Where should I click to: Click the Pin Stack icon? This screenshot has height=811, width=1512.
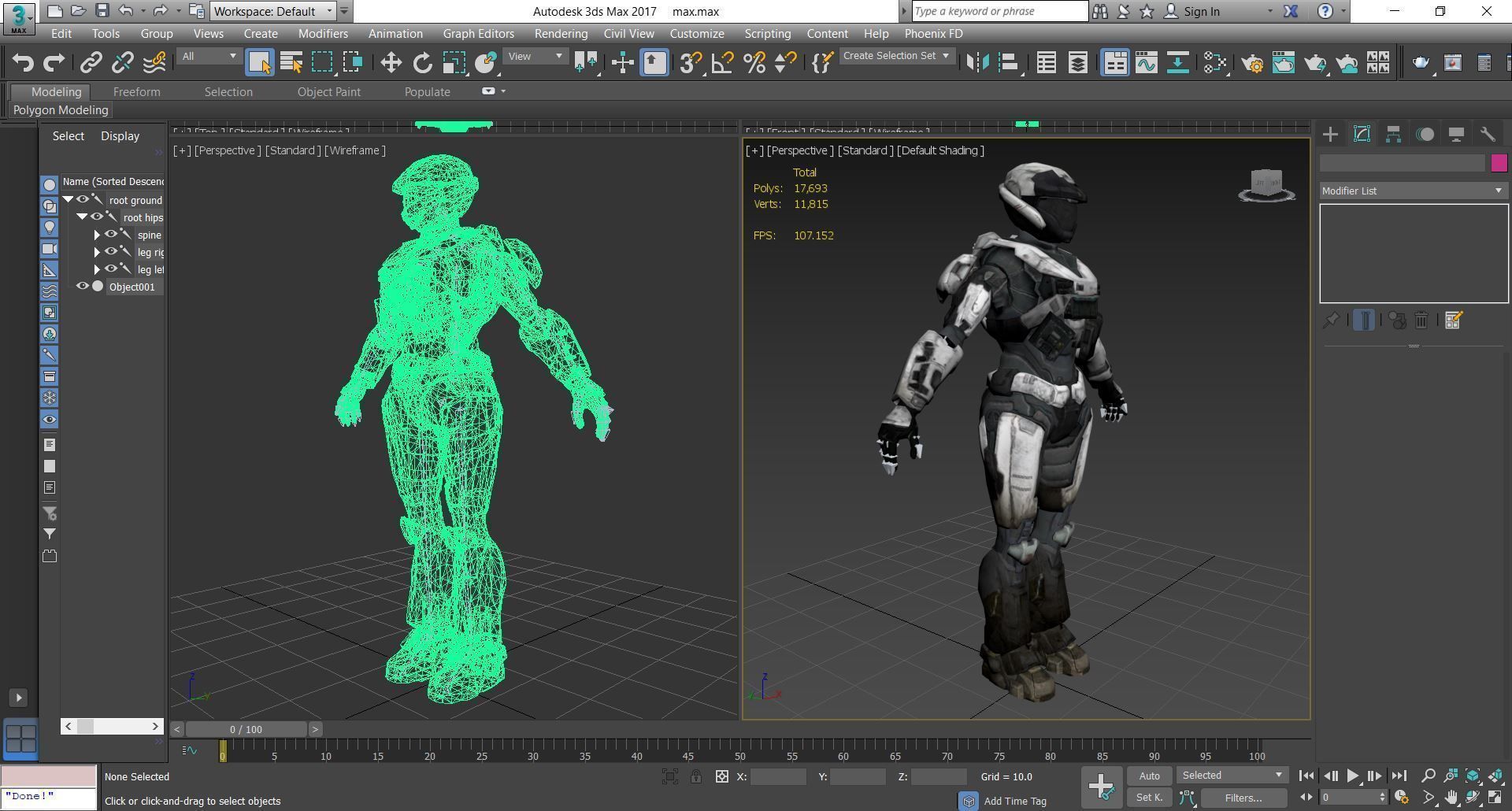[x=1331, y=320]
